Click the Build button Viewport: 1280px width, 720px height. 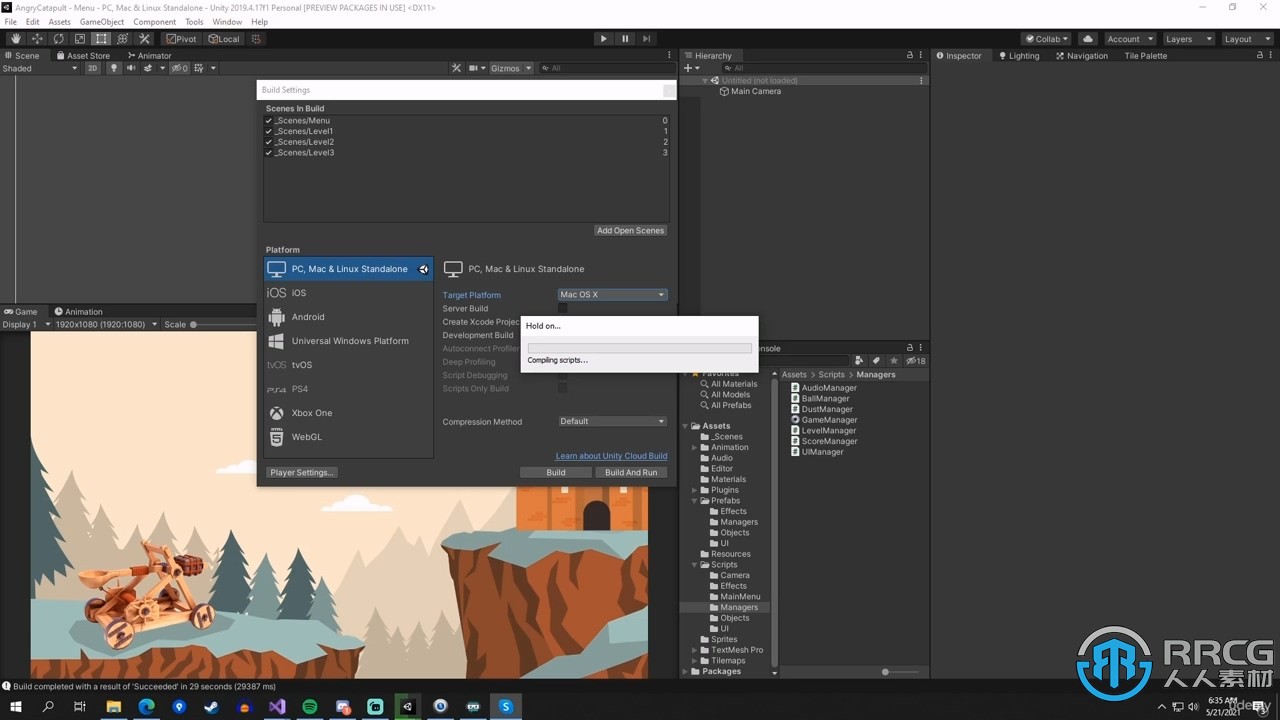(556, 472)
